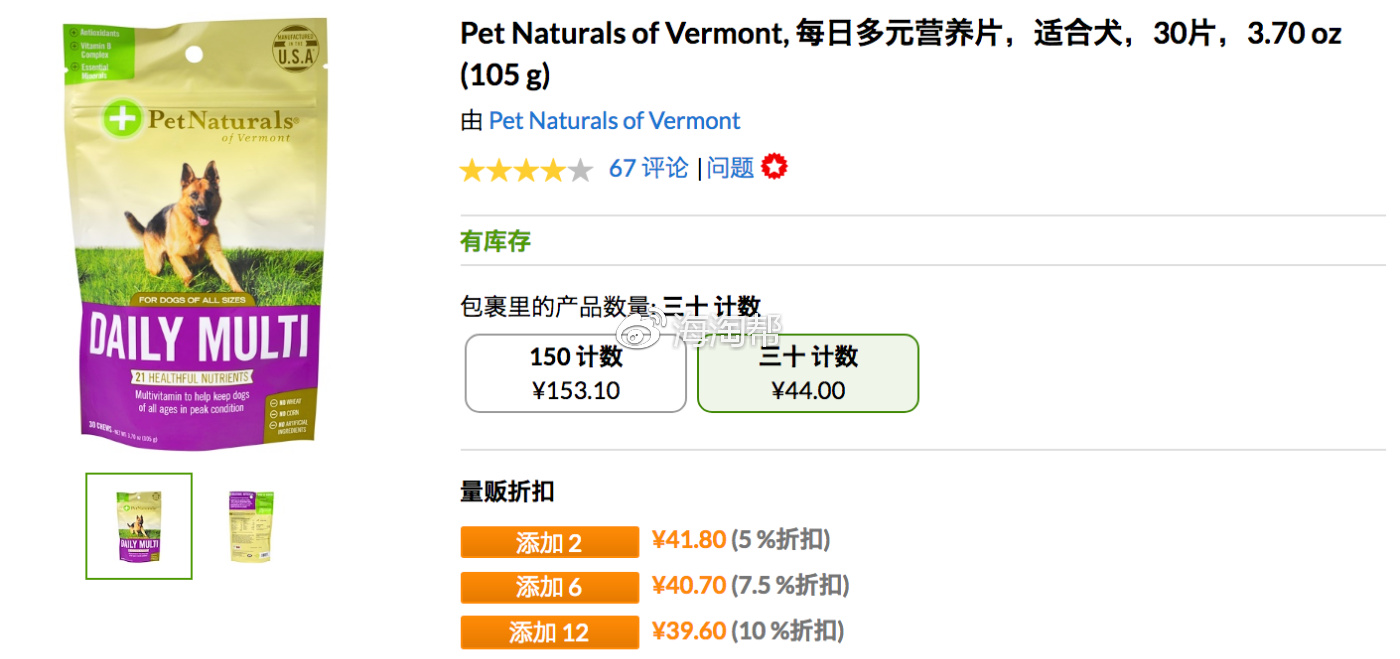The width and height of the screenshot is (1400, 659).
Task: Open the 问题 questions link
Action: [730, 168]
